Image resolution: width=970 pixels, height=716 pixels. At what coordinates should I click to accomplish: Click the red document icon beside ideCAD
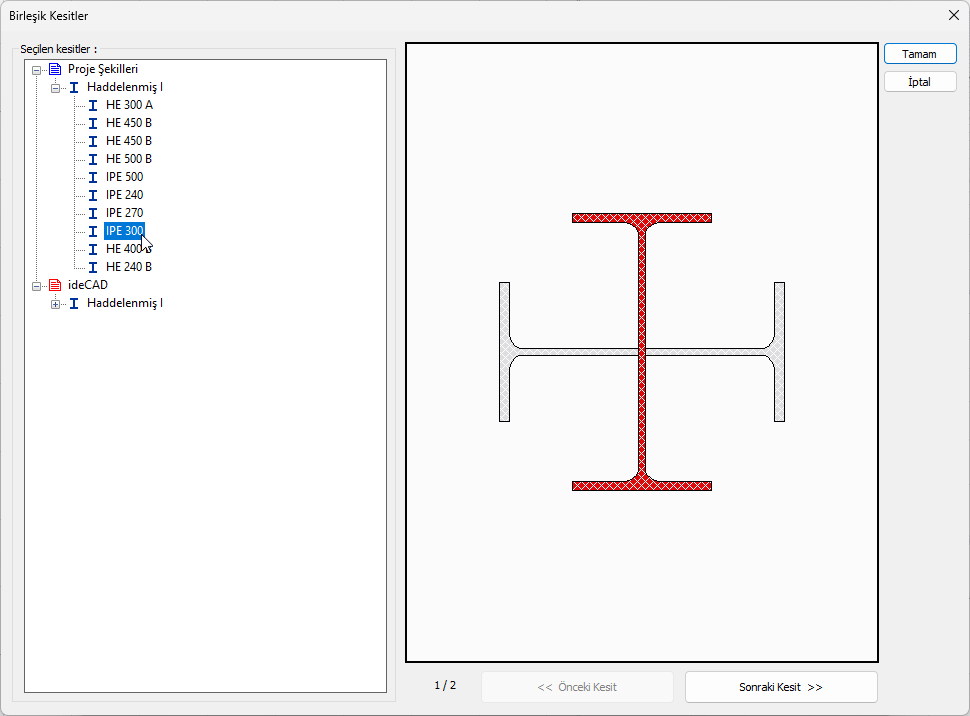pos(55,285)
